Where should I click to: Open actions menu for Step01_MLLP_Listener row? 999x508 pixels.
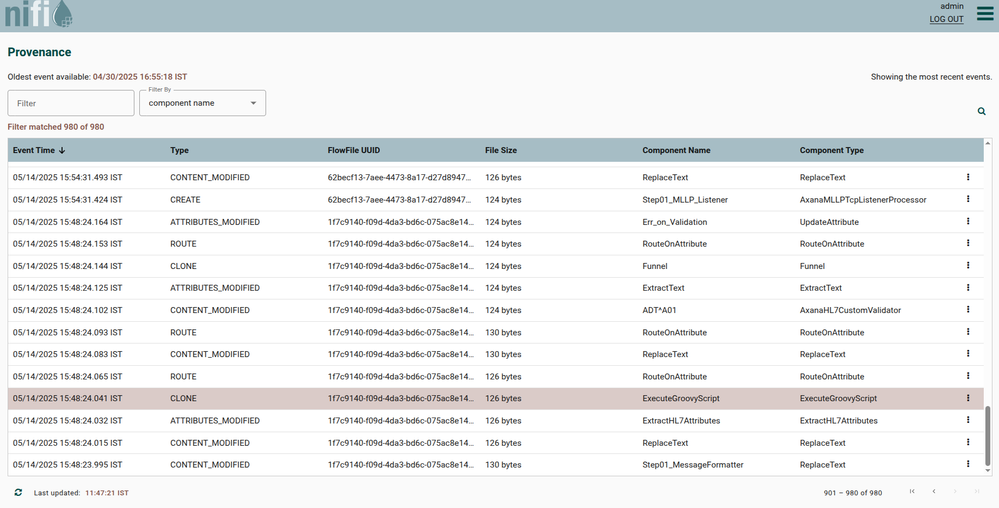pos(968,199)
